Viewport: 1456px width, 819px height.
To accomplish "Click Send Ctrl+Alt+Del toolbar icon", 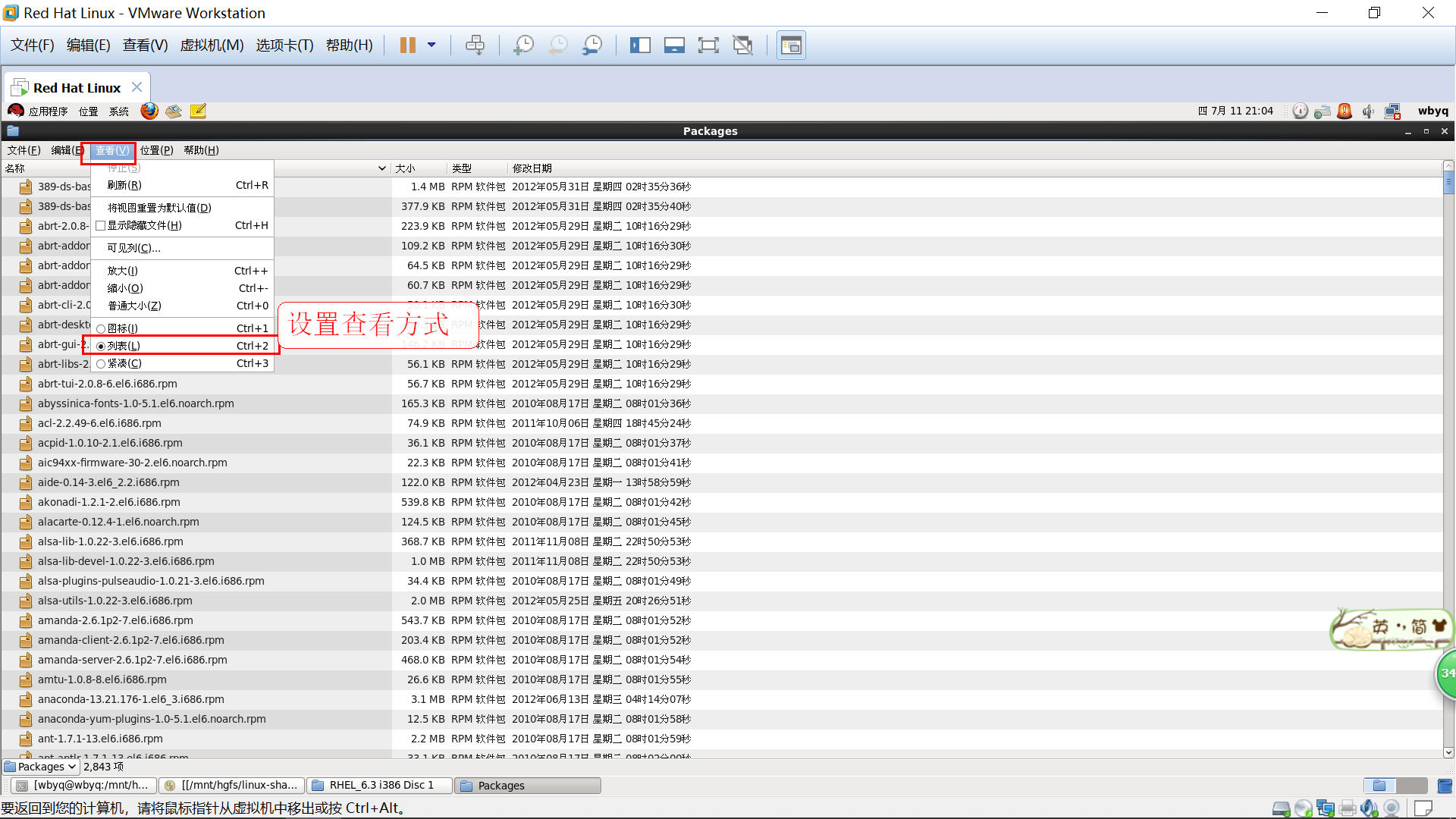I will pos(475,45).
